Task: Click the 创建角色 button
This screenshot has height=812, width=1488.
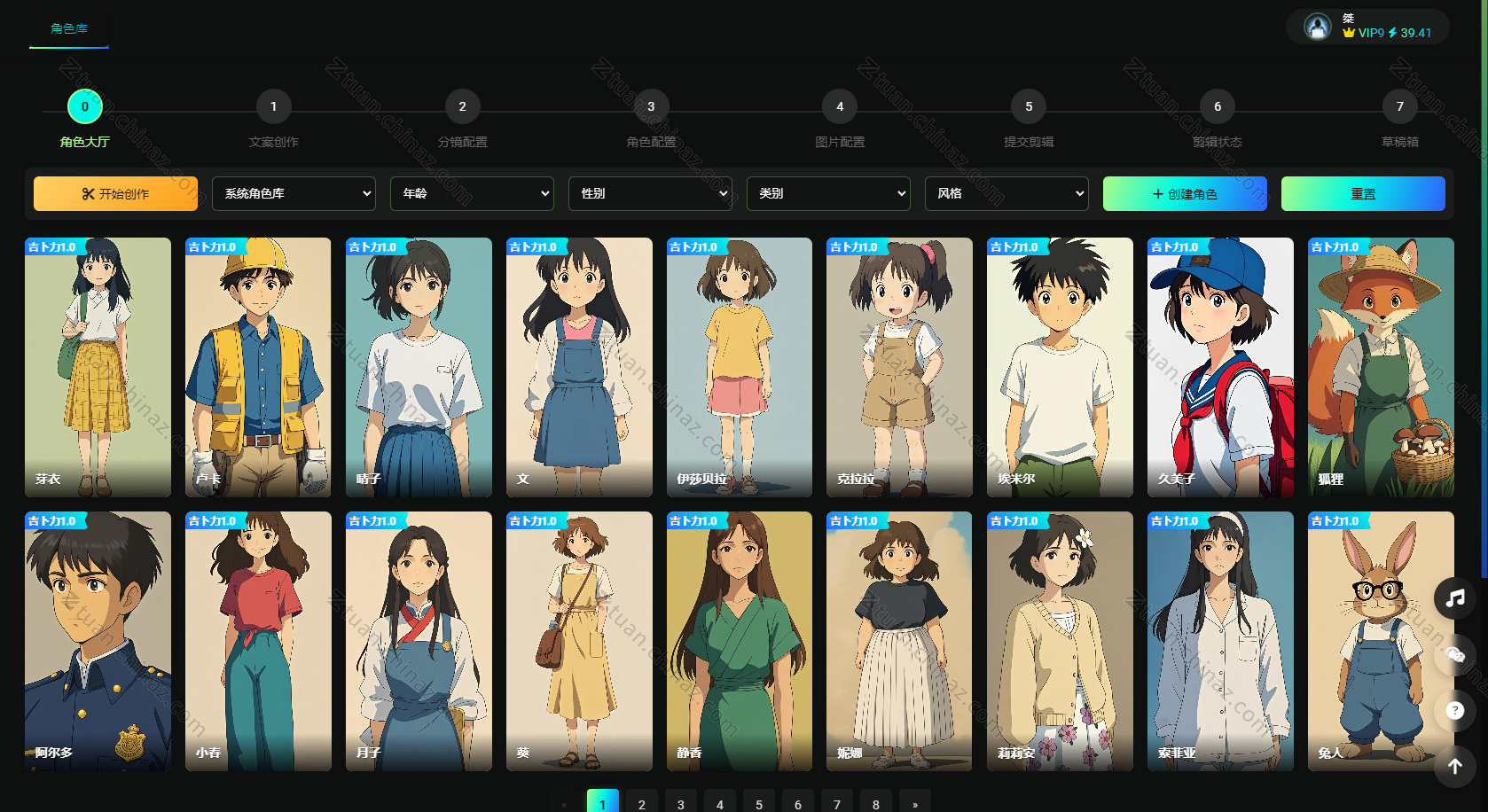Action: pos(1185,193)
